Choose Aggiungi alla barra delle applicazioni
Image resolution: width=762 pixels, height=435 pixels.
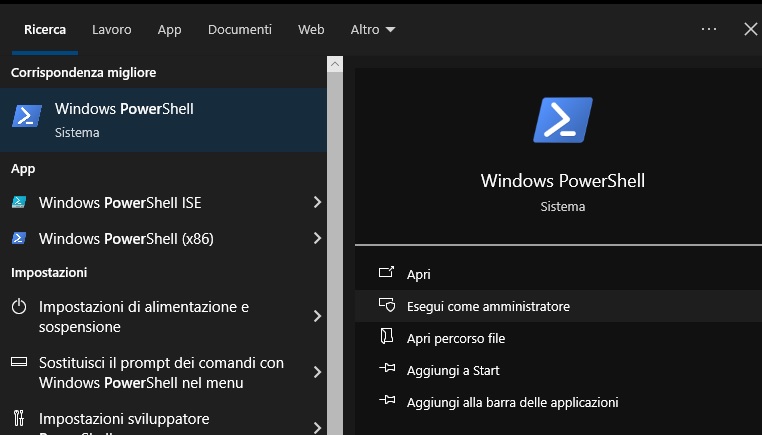[558, 402]
